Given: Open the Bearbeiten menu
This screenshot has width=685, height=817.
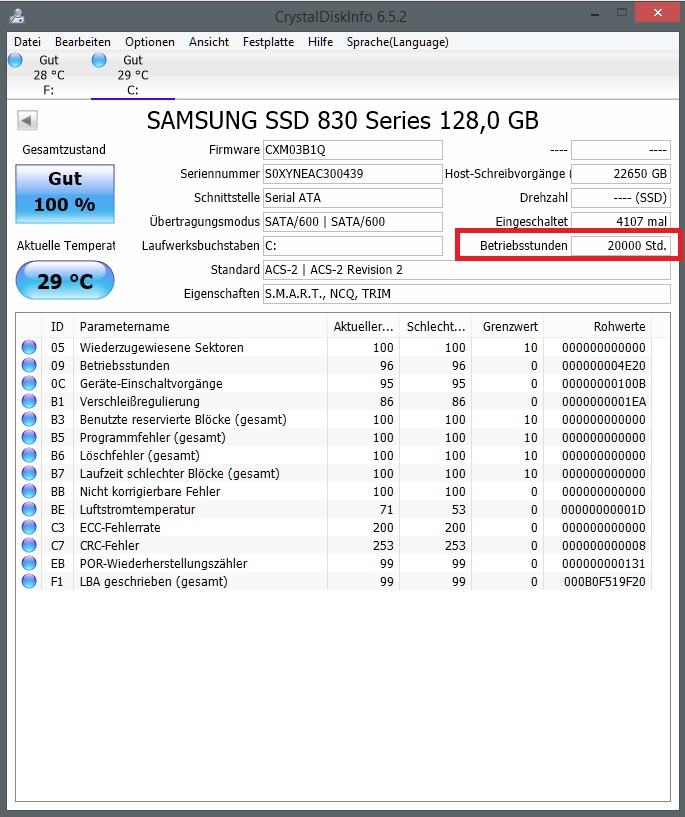Looking at the screenshot, I should tap(83, 42).
